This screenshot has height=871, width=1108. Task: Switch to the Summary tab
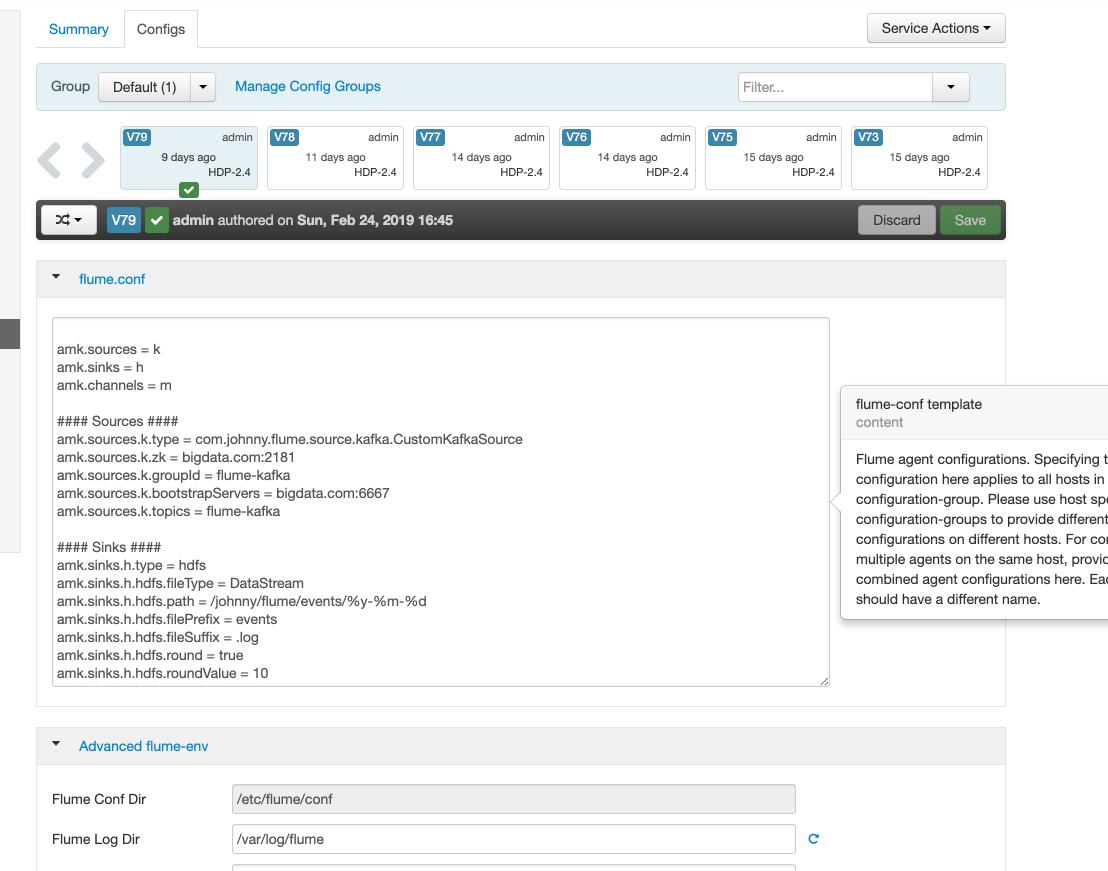click(x=79, y=29)
